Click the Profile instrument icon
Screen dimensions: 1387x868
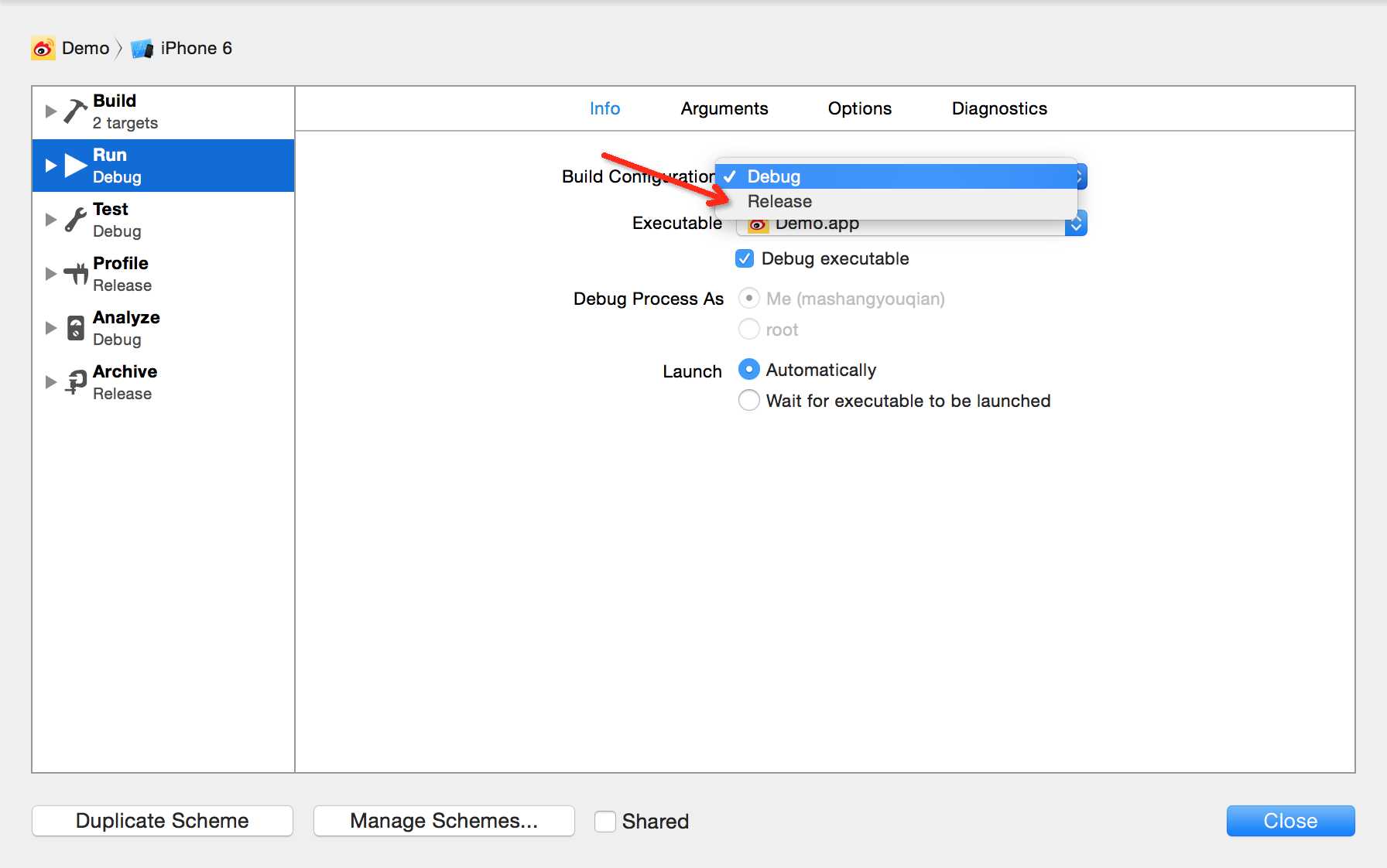tap(76, 274)
